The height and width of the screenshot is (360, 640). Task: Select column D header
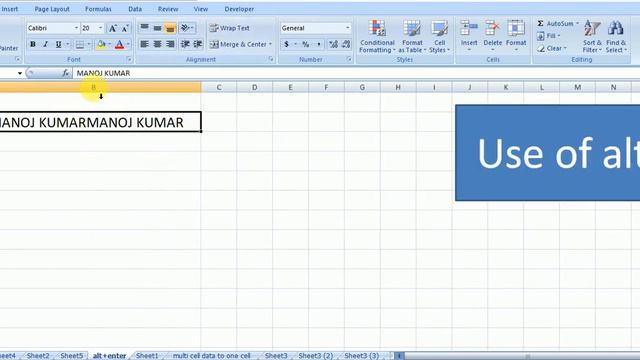(254, 87)
